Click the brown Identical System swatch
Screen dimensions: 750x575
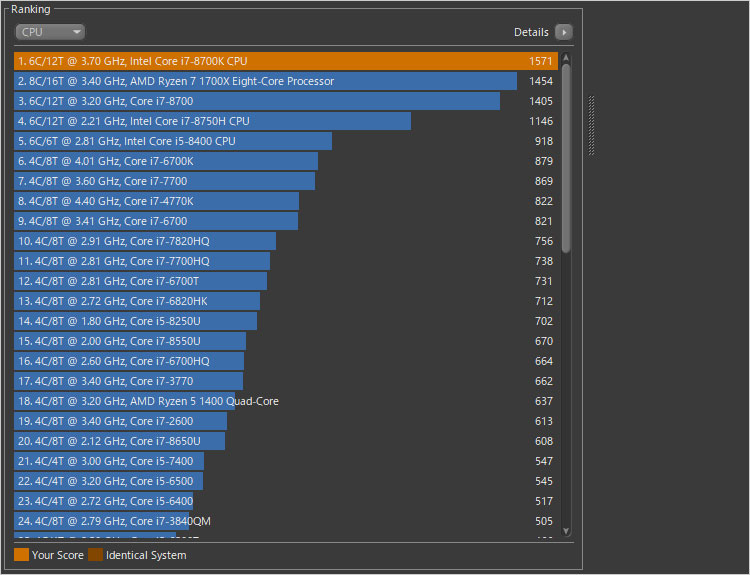[x=95, y=555]
